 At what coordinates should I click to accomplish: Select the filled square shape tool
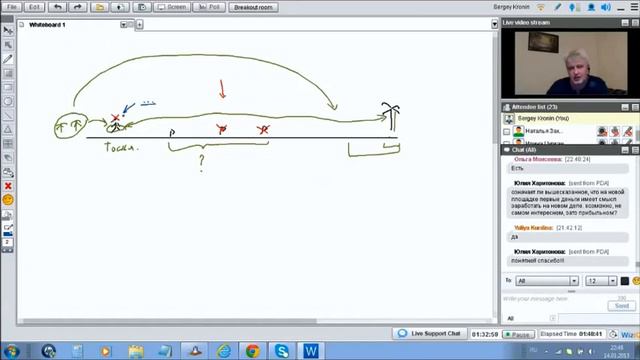pyautogui.click(x=8, y=73)
